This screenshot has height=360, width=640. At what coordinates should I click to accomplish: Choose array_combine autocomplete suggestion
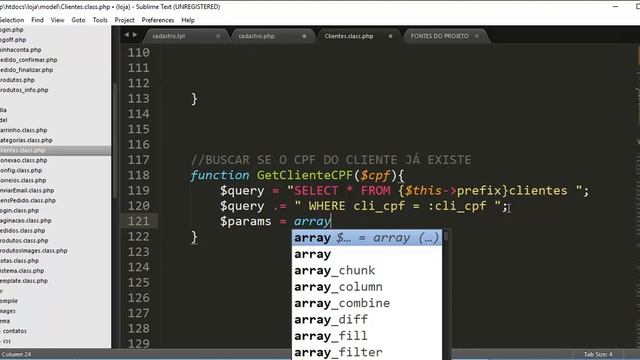[367, 303]
